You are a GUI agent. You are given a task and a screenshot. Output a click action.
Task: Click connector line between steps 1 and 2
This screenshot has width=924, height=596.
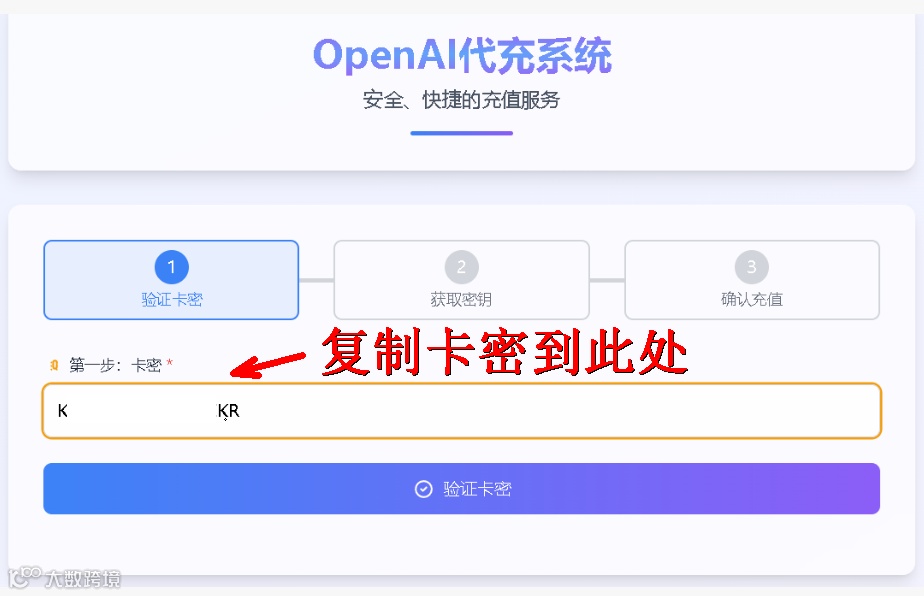(x=316, y=280)
